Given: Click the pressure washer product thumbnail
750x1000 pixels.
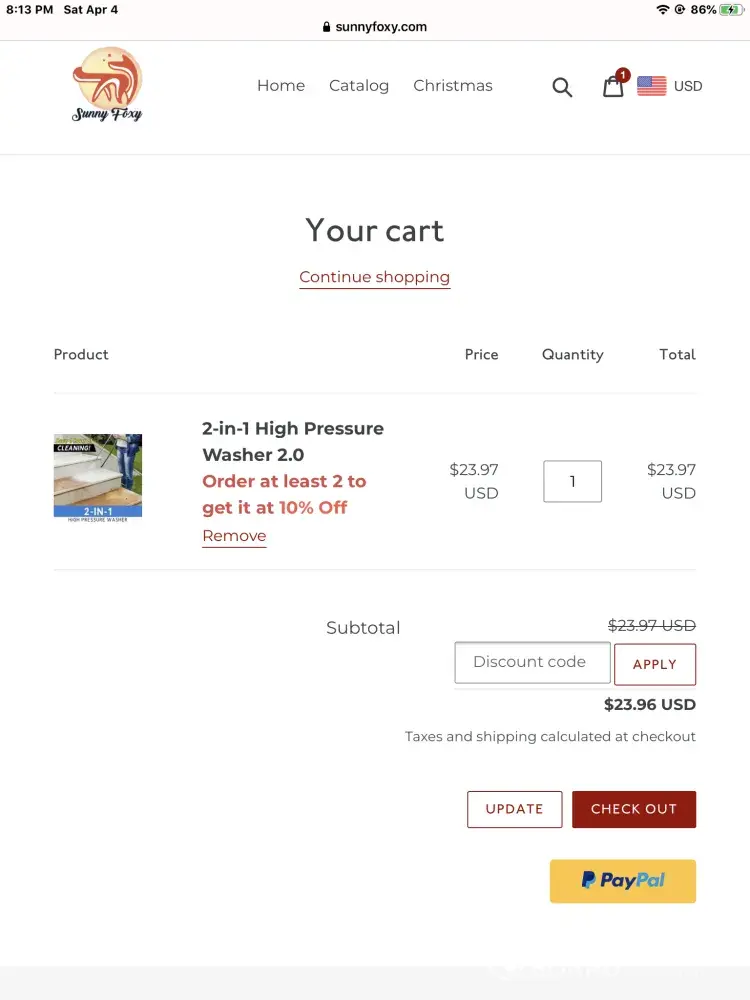Looking at the screenshot, I should coord(98,478).
